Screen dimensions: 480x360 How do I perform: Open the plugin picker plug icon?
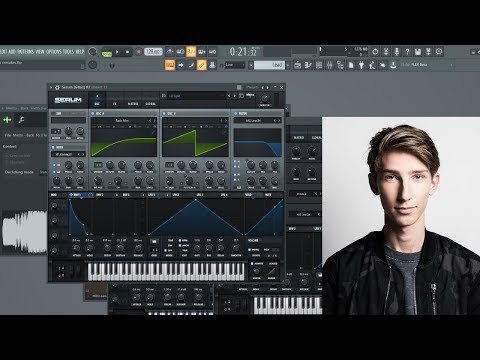click(361, 65)
